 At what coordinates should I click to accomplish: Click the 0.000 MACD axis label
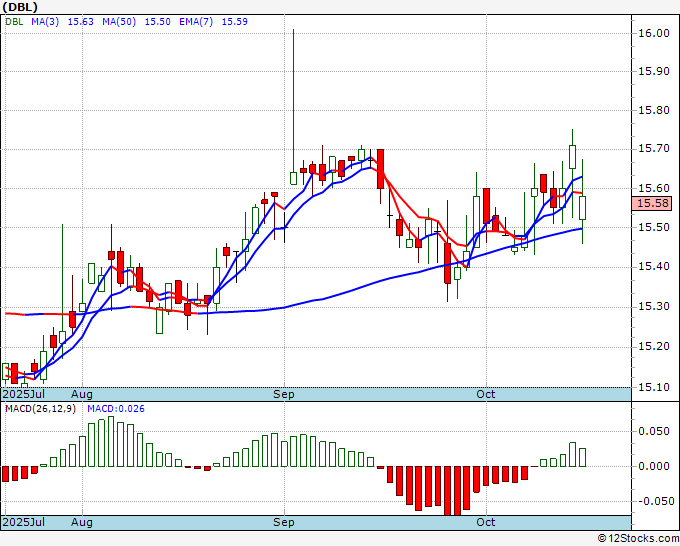(x=654, y=467)
